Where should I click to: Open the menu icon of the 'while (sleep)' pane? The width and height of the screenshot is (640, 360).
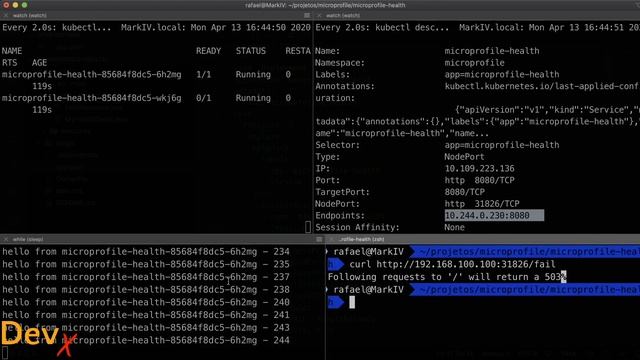pyautogui.click(x=319, y=239)
